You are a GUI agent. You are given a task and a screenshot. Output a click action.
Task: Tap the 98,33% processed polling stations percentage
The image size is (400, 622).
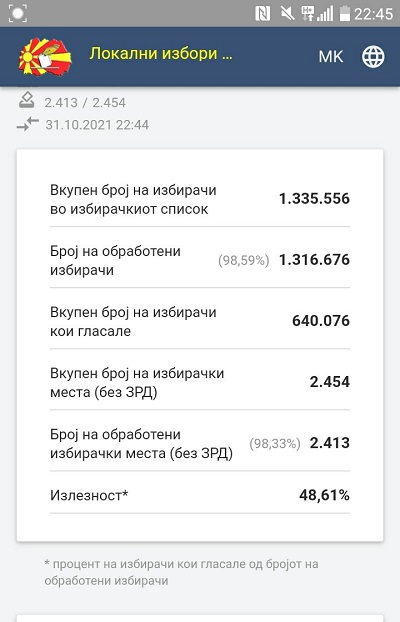(275, 443)
